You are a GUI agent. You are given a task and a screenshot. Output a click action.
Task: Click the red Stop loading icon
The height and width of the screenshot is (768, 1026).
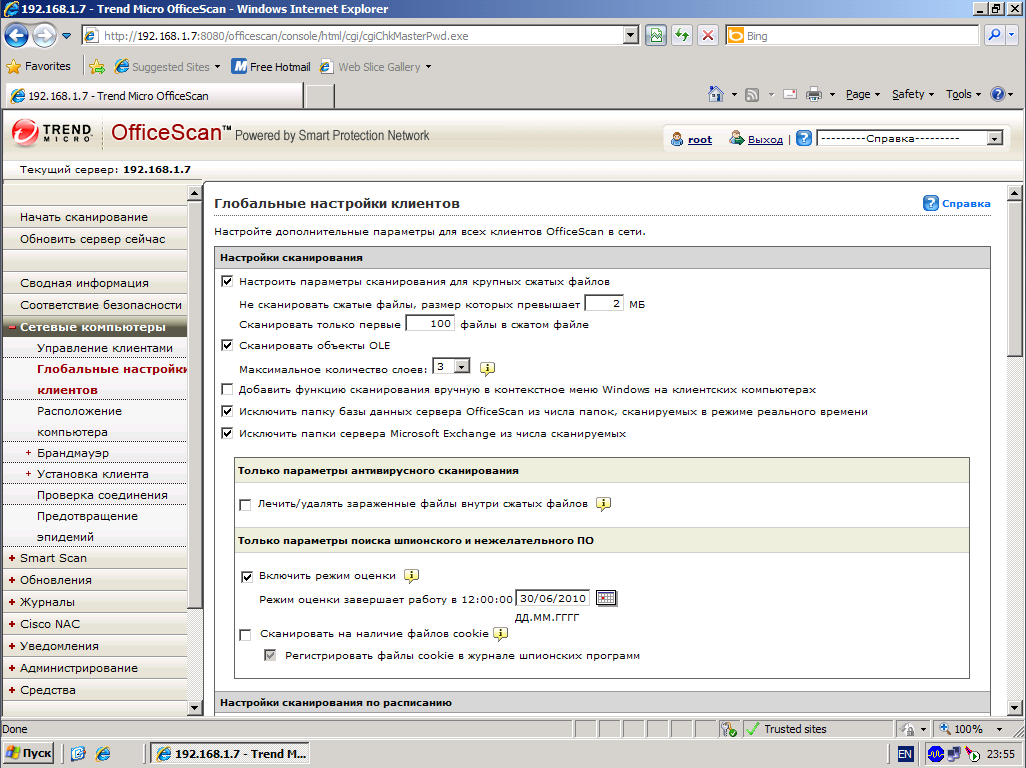click(708, 35)
